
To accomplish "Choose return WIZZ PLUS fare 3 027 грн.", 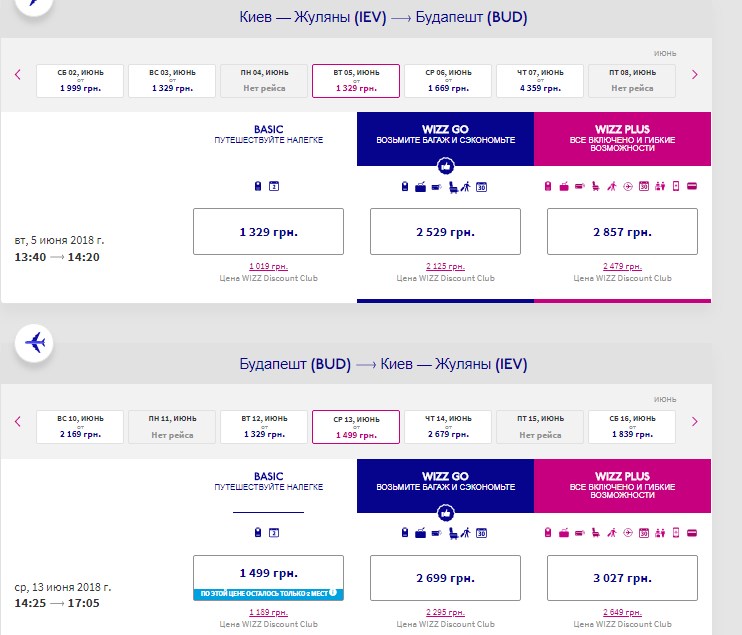I will pyautogui.click(x=622, y=579).
